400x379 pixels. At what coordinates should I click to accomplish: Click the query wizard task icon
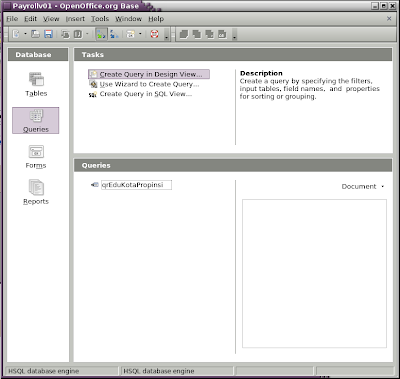[93, 84]
